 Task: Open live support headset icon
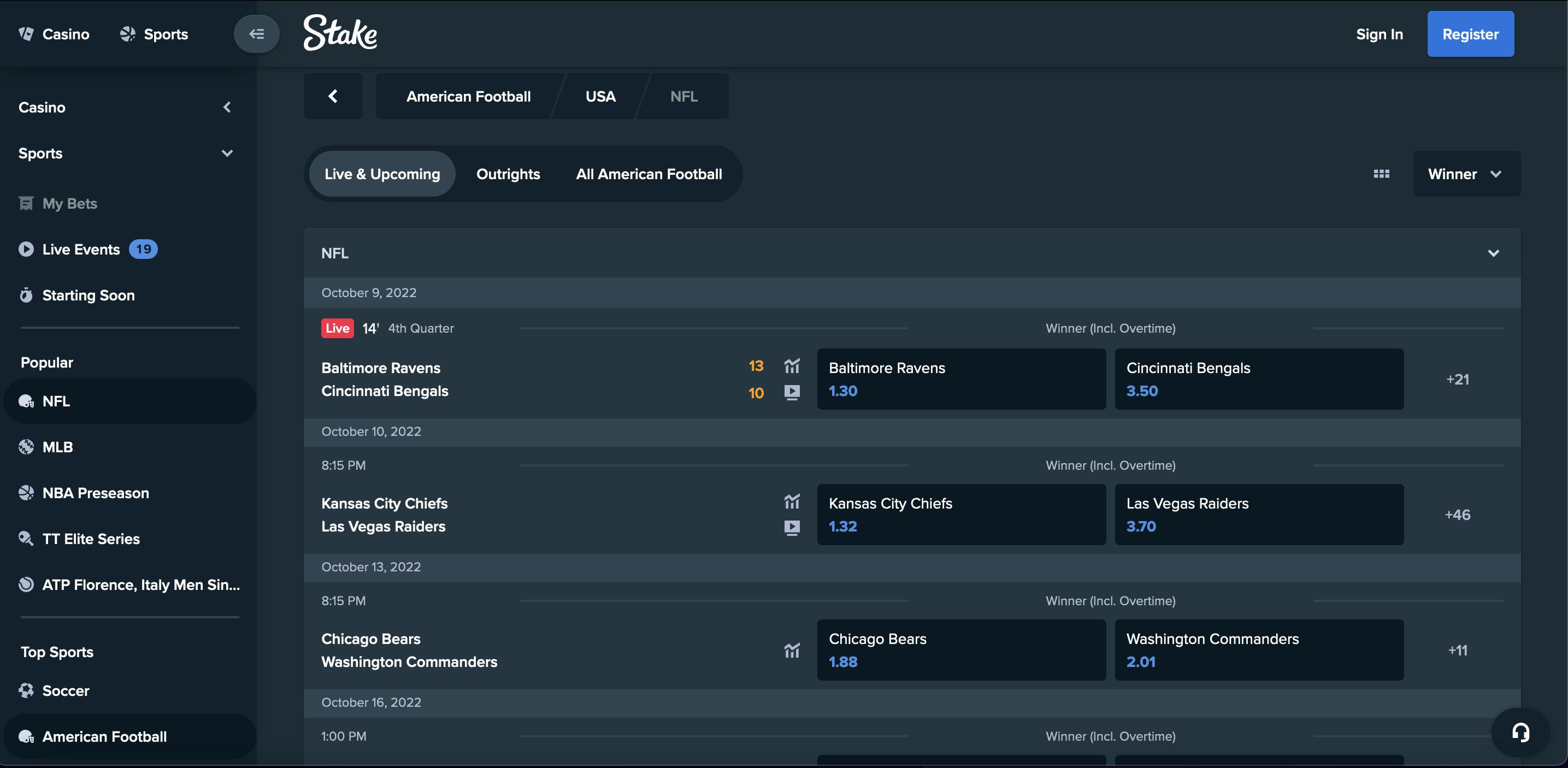tap(1520, 732)
